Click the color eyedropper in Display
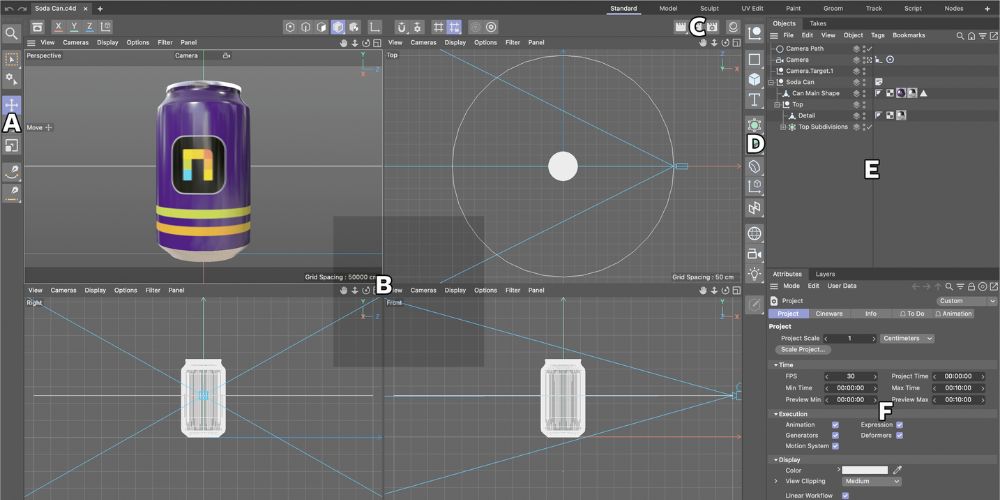 tap(897, 469)
